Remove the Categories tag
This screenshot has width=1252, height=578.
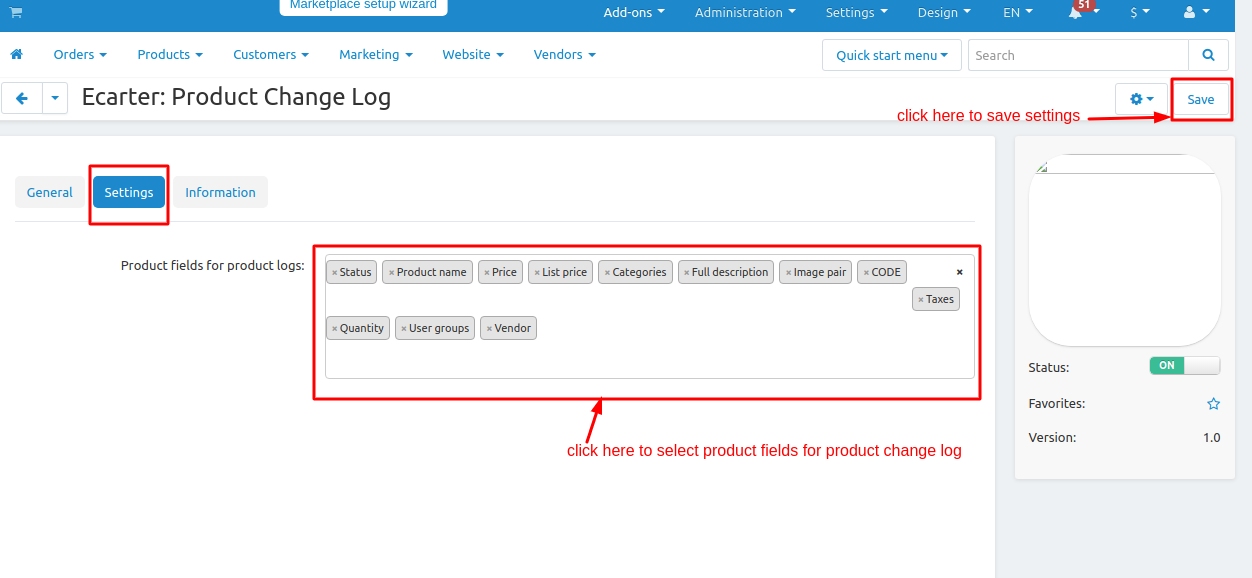607,273
